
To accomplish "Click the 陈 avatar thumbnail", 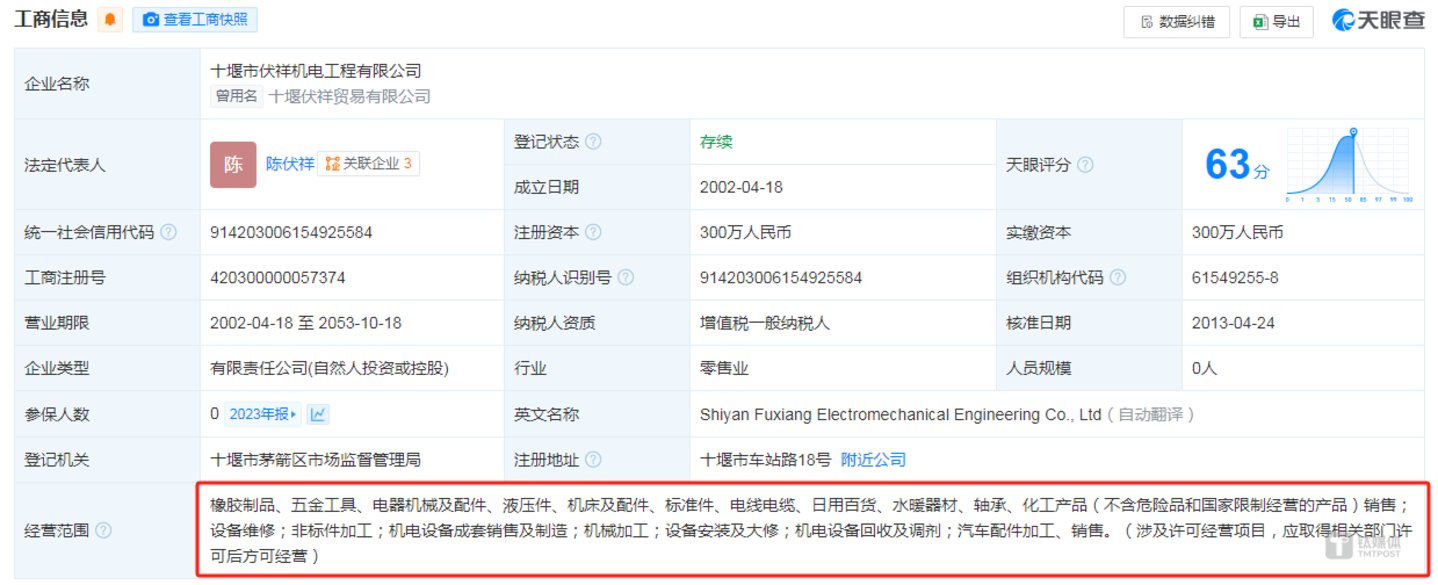I will [x=233, y=165].
